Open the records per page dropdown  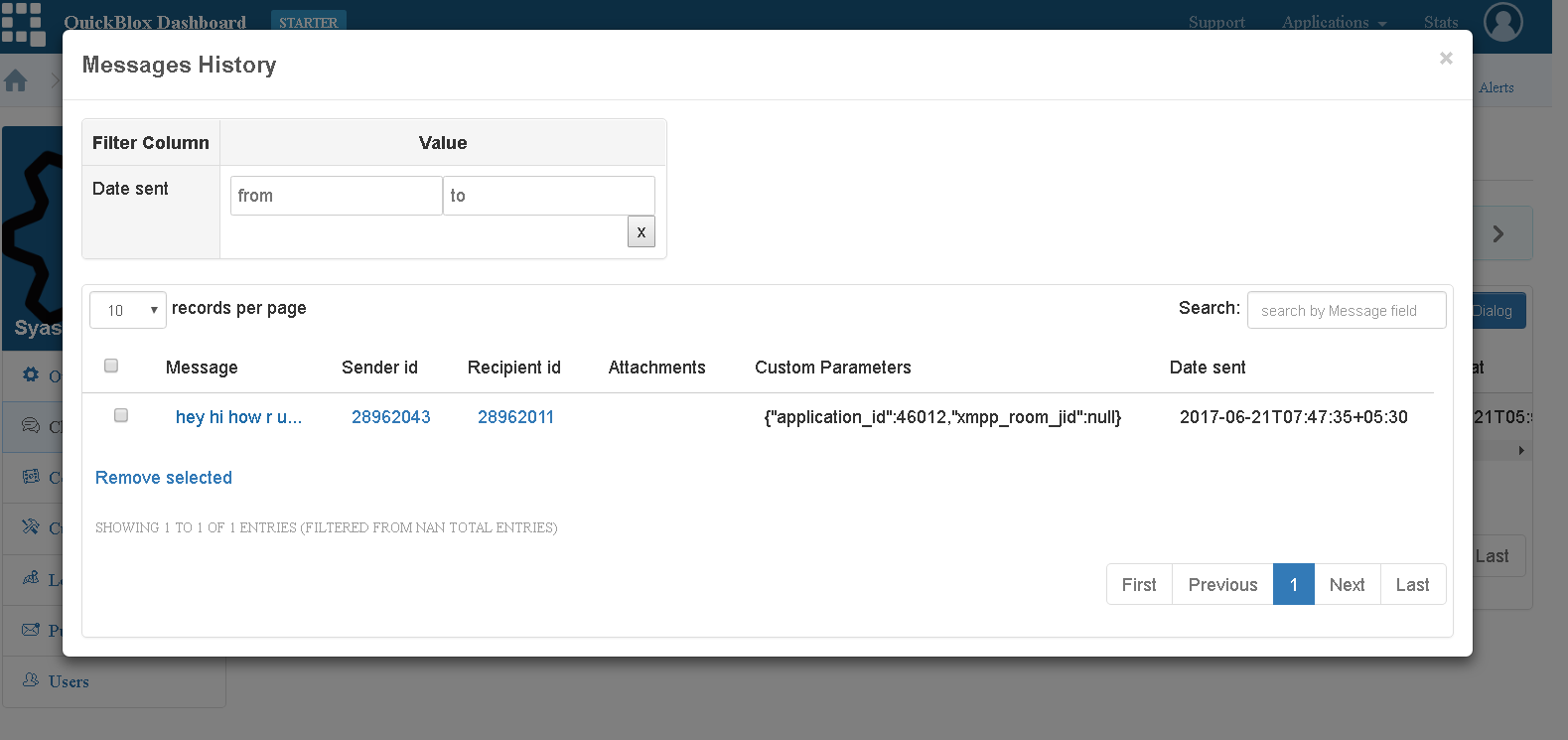point(128,310)
